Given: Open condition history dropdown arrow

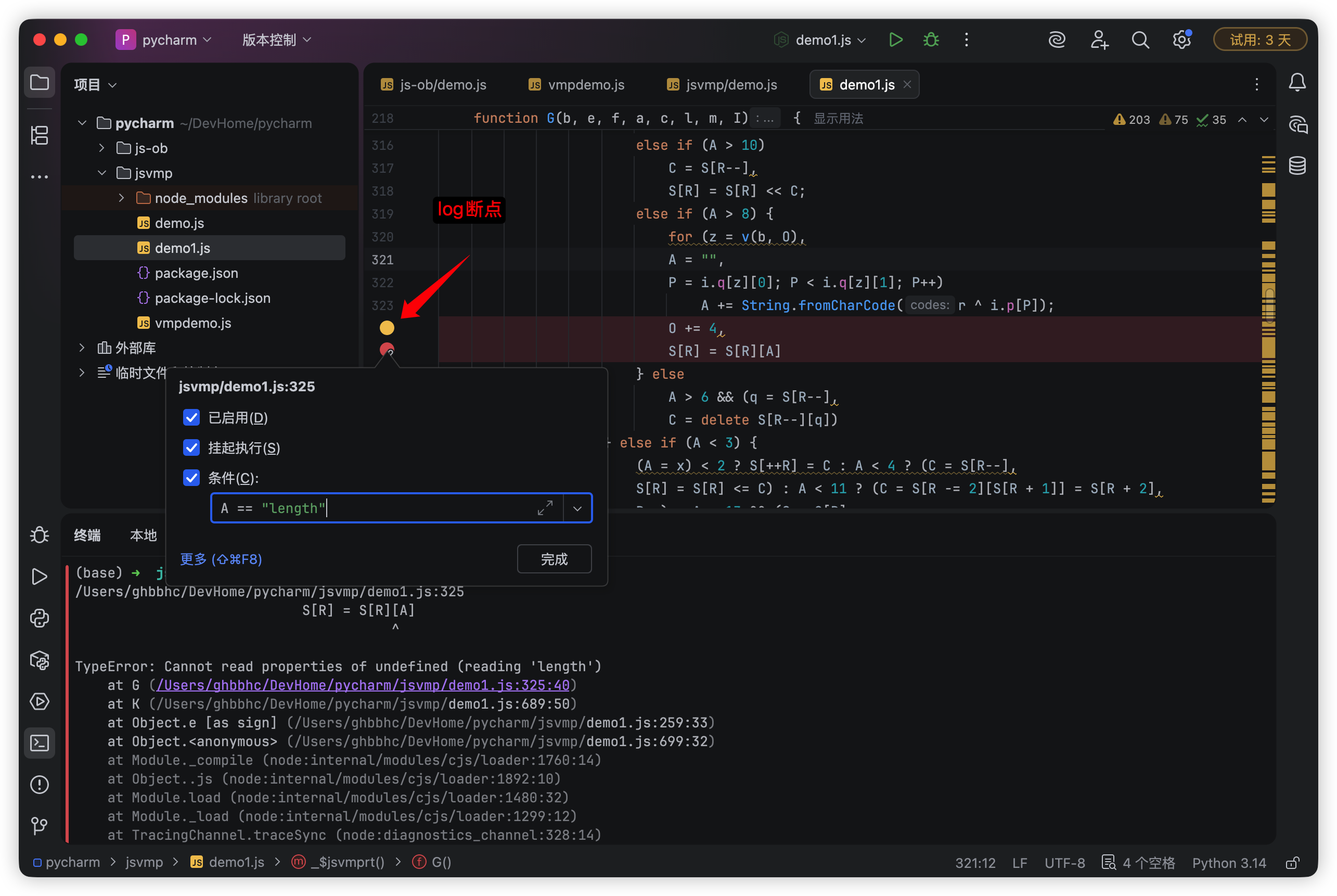Looking at the screenshot, I should 577,508.
